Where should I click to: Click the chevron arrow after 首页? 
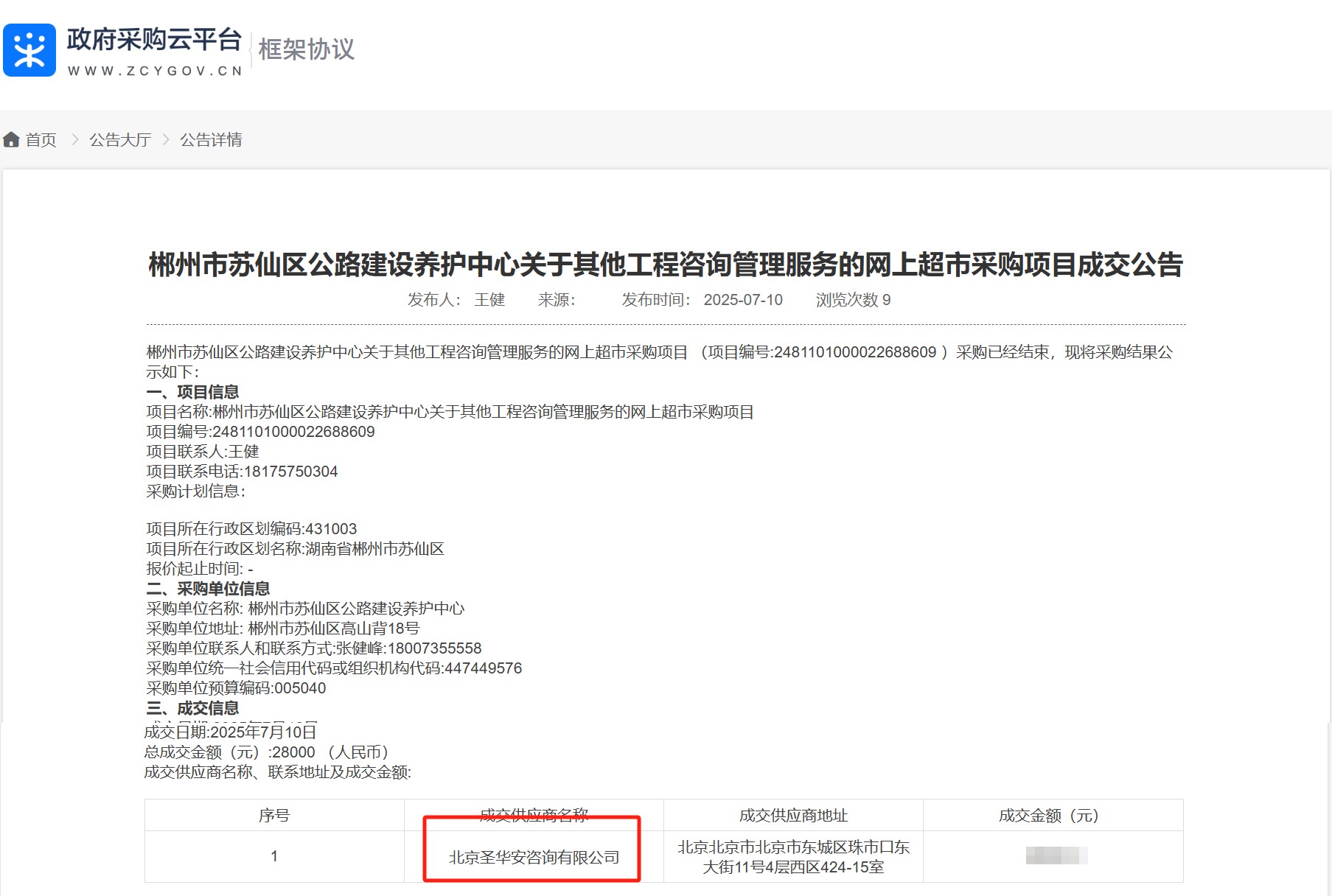(74, 139)
